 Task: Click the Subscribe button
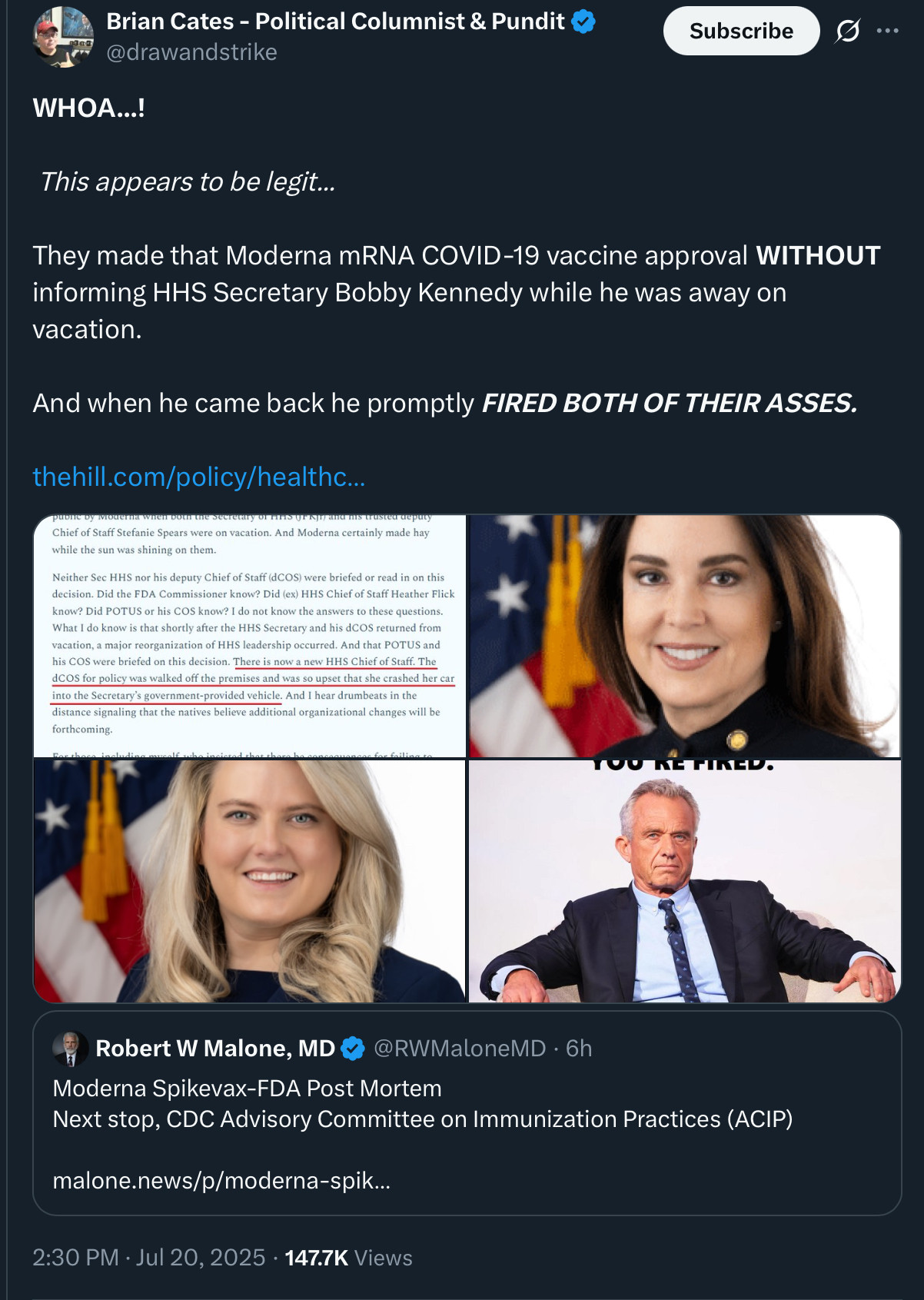point(741,31)
